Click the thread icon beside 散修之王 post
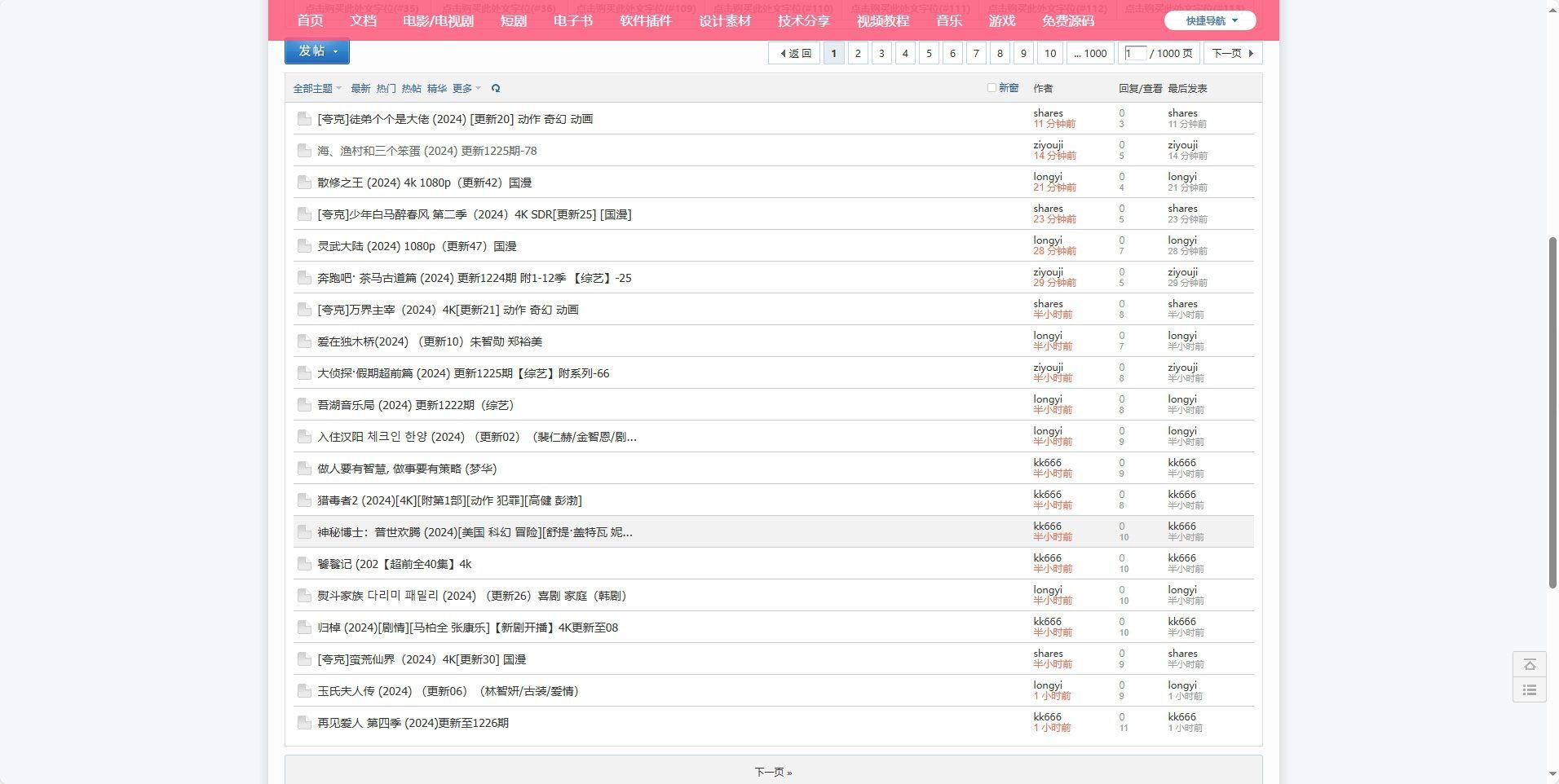 [x=304, y=183]
